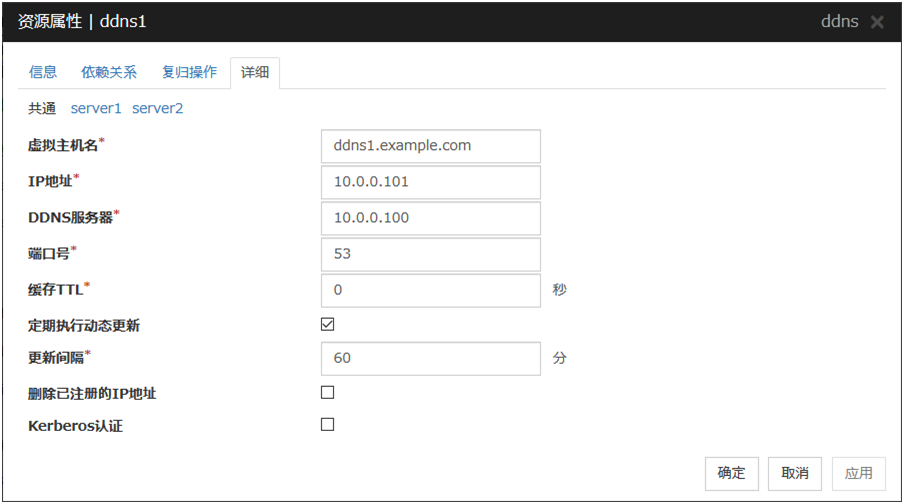Open the server1 settings link
This screenshot has height=504, width=904.
(96, 108)
